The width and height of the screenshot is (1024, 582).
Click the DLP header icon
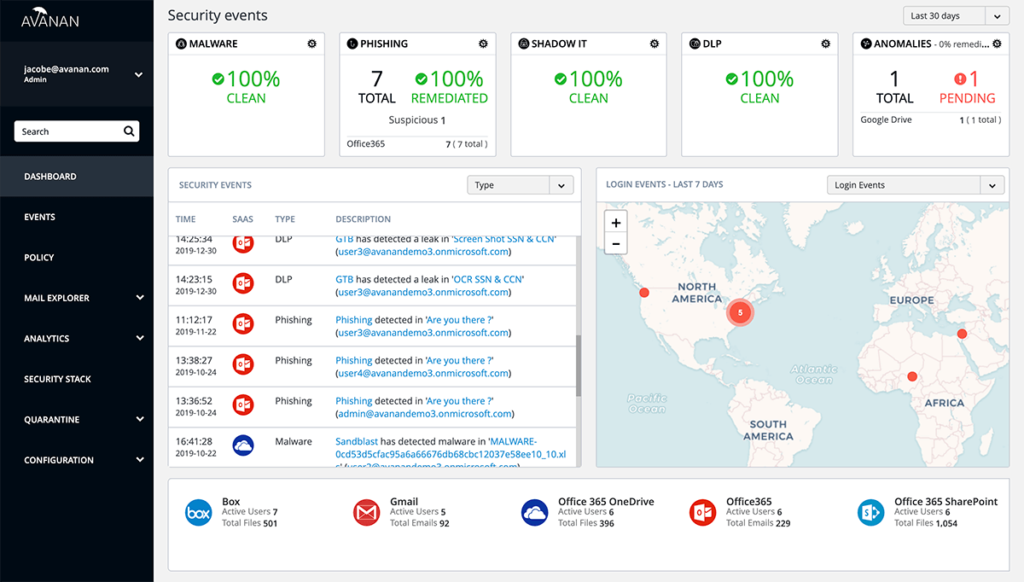click(x=695, y=44)
